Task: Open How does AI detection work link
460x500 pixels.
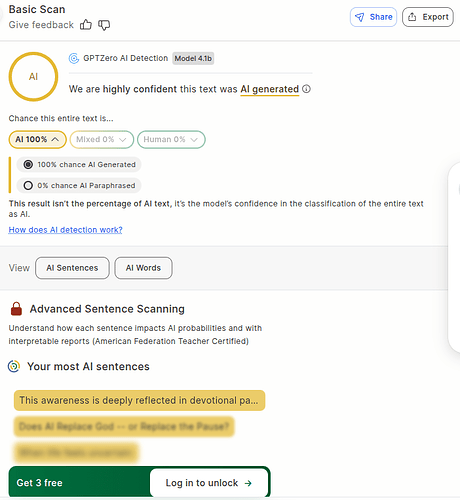Action: [65, 230]
